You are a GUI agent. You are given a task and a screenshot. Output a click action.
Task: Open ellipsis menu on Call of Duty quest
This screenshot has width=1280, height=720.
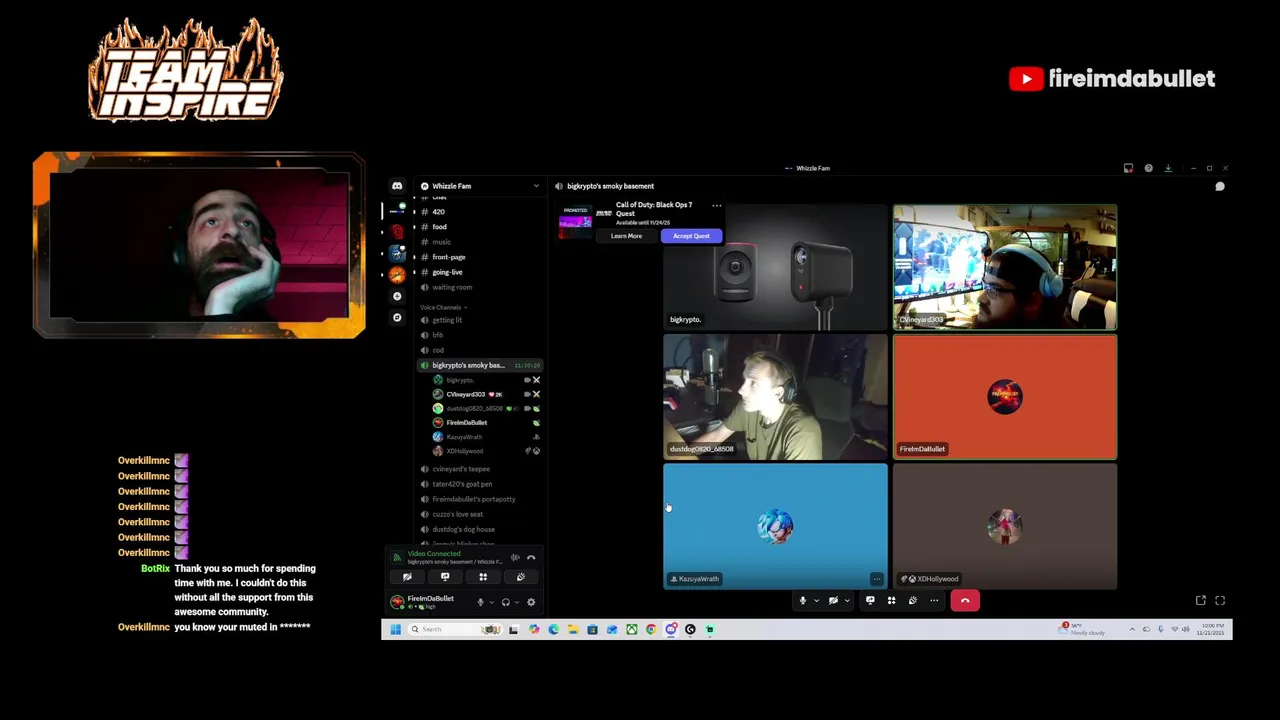point(716,206)
